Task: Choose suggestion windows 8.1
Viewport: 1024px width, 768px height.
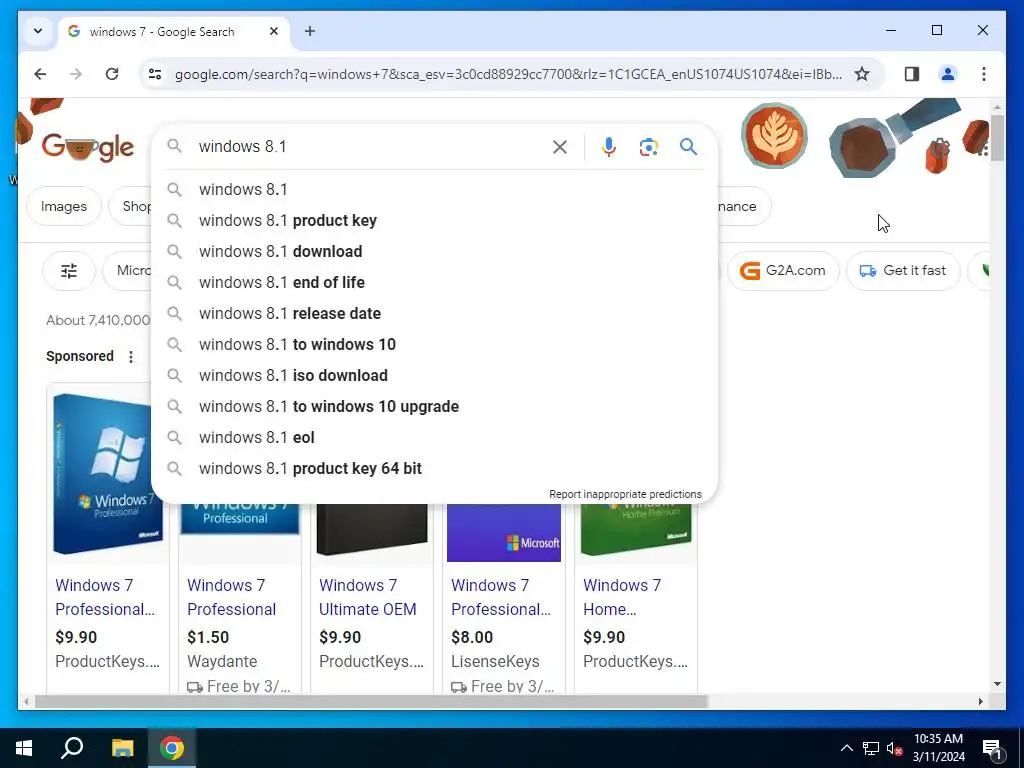Action: click(434, 189)
